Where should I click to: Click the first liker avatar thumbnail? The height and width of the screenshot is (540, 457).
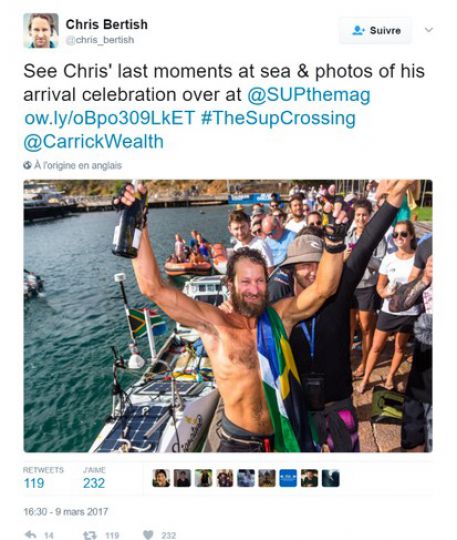point(161,478)
